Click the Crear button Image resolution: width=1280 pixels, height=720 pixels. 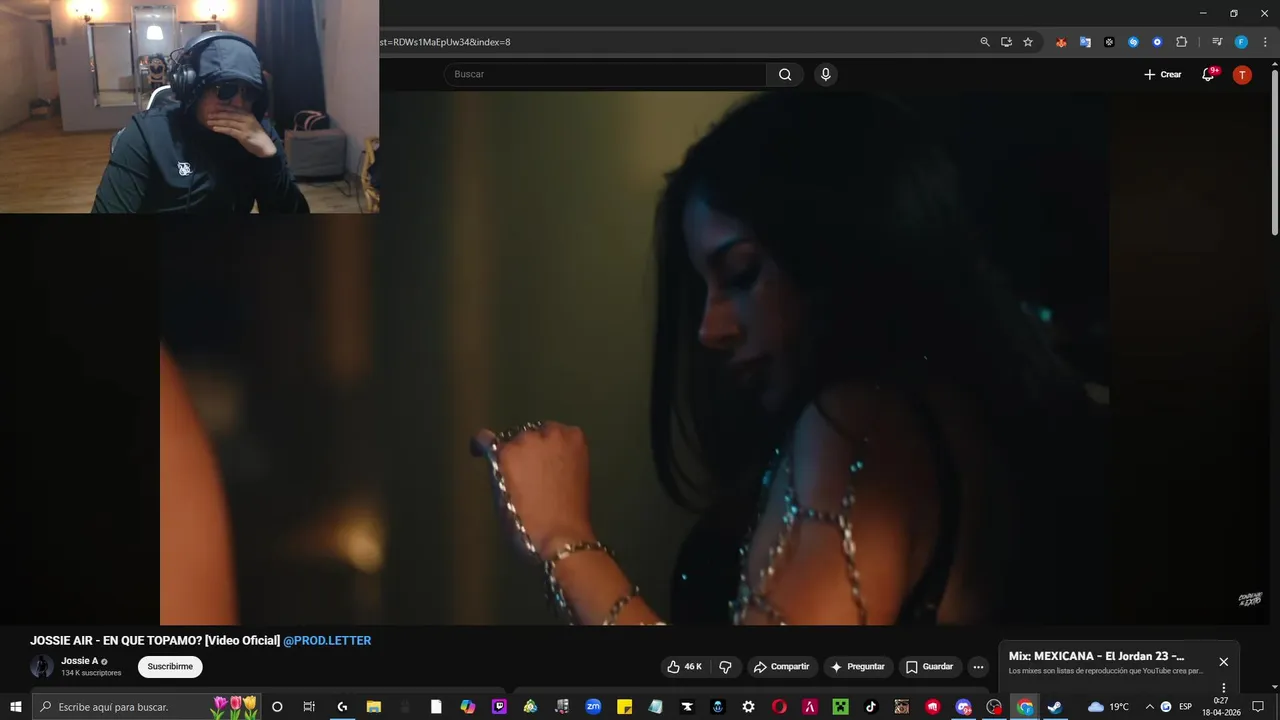point(1162,75)
